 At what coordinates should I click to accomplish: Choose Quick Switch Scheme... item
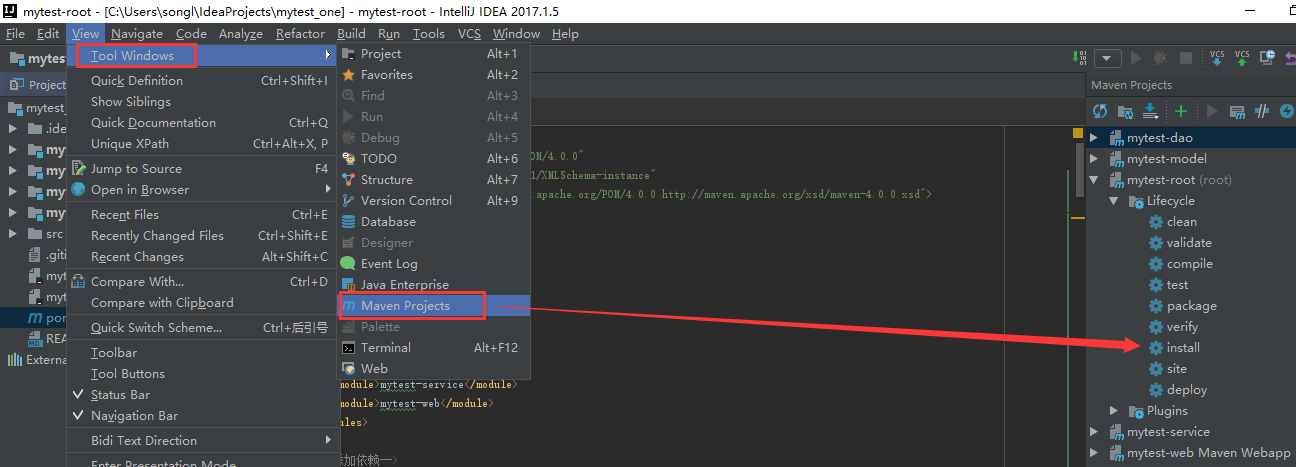tap(201, 328)
